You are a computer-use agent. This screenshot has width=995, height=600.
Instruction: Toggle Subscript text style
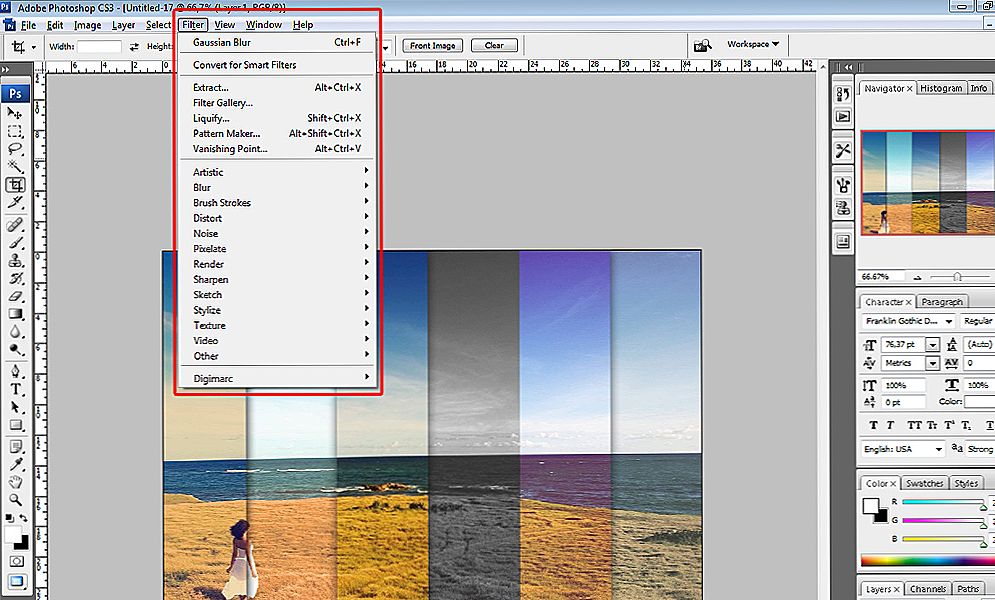tap(966, 425)
